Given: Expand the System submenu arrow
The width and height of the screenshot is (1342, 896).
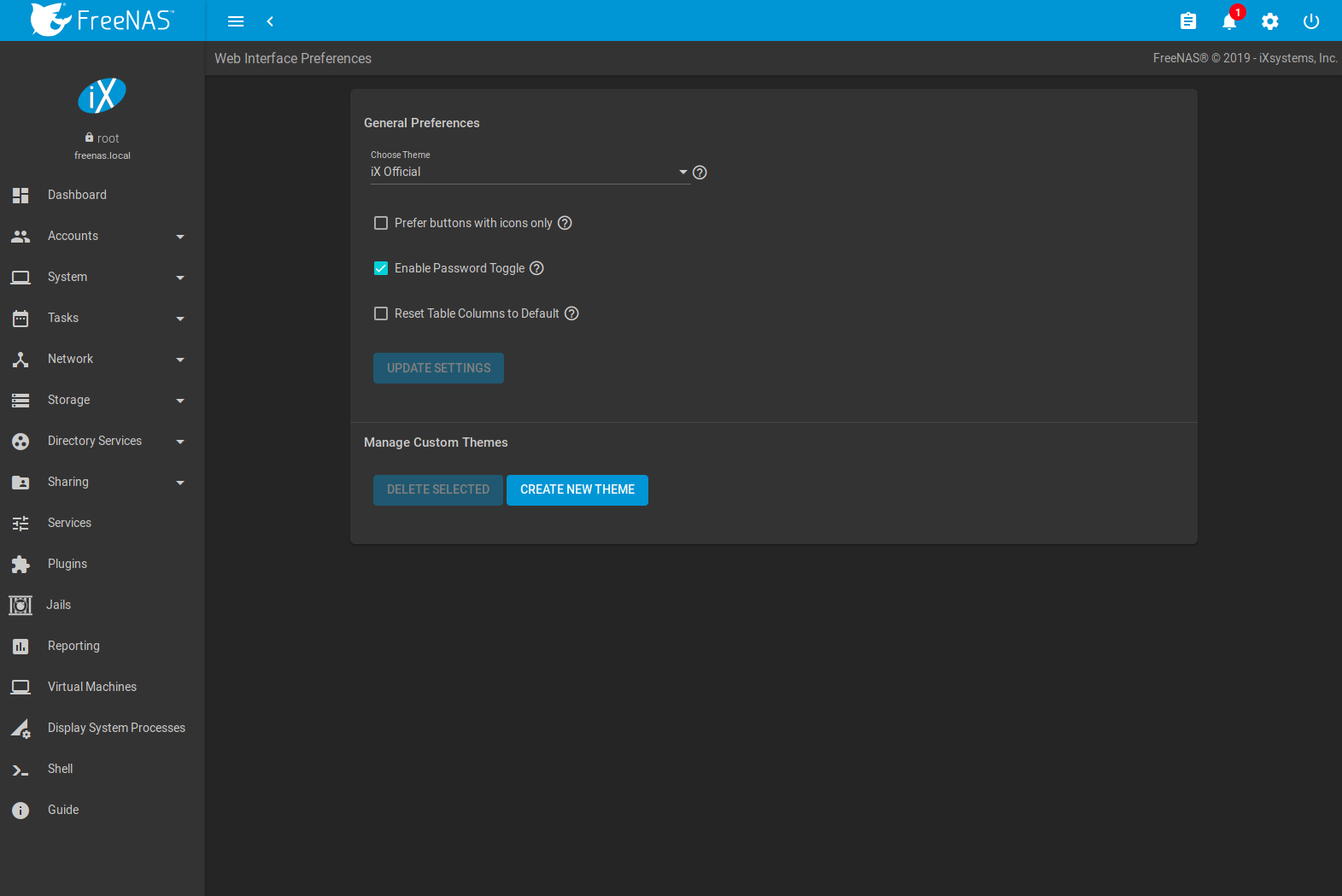Looking at the screenshot, I should point(180,278).
